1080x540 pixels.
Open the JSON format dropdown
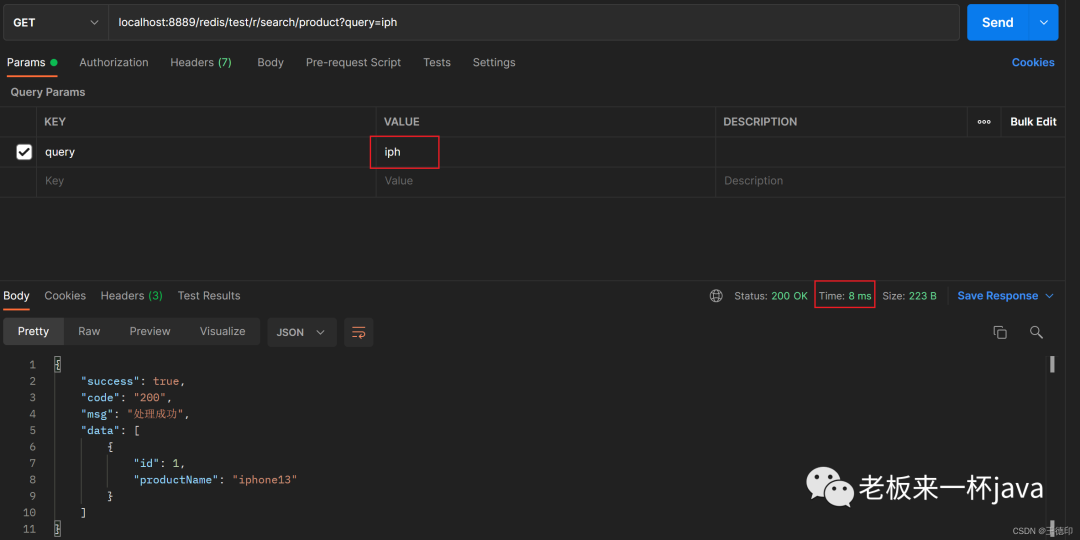(x=302, y=332)
